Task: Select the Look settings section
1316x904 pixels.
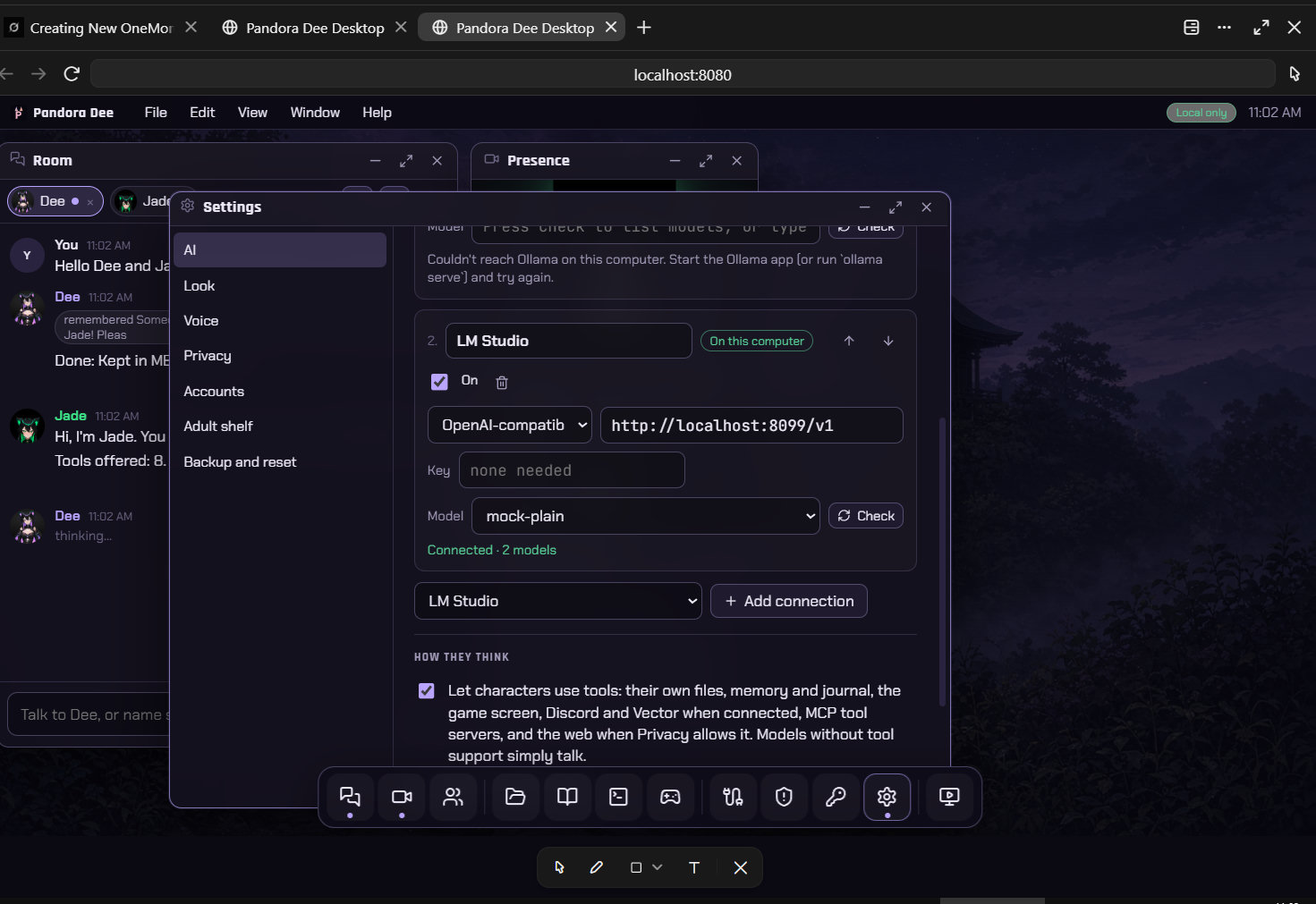Action: tap(280, 286)
